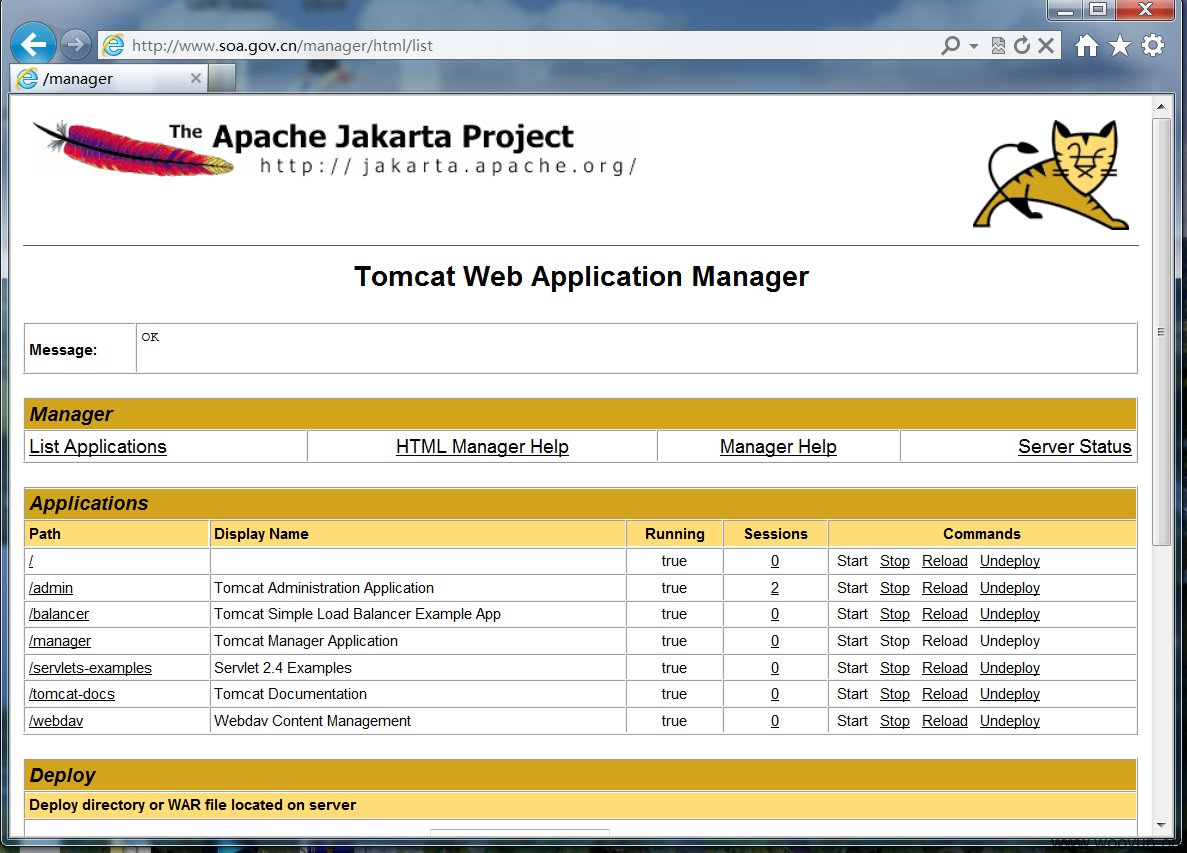Undeploy the /balancer application
This screenshot has height=853, width=1187.
click(x=1010, y=614)
